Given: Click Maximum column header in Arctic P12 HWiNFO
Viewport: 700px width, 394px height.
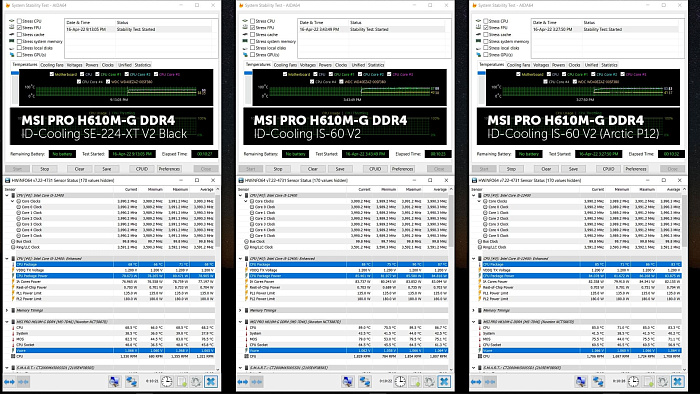Looking at the screenshot, I should 647,190.
